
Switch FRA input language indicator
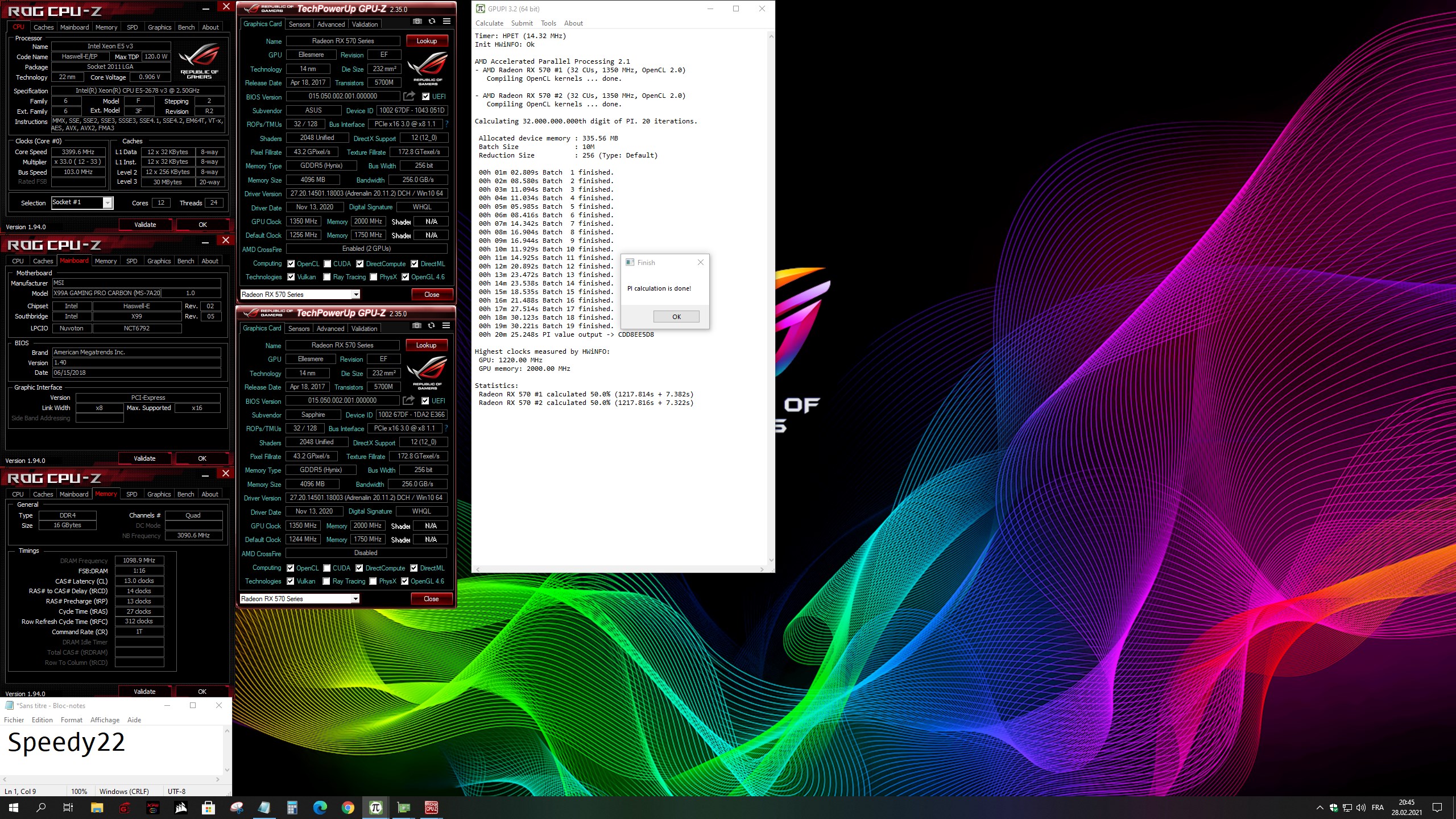1378,808
